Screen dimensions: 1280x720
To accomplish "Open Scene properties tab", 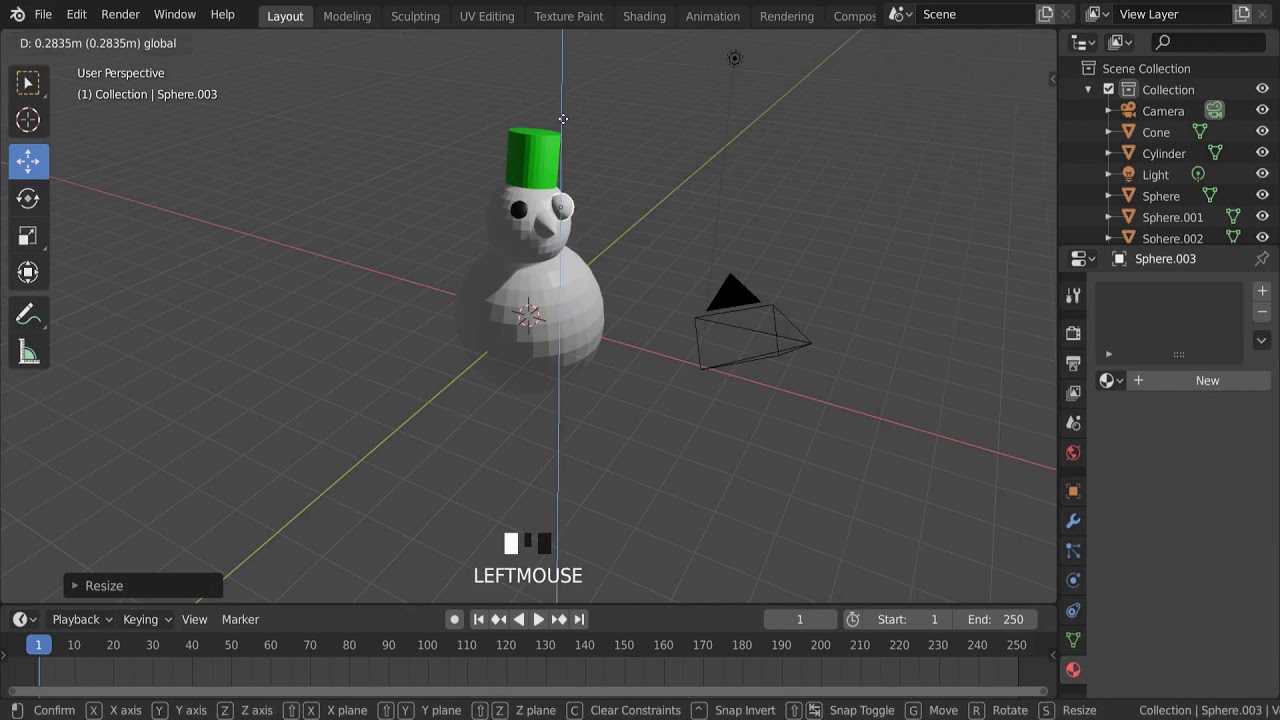I will coord(1073,423).
